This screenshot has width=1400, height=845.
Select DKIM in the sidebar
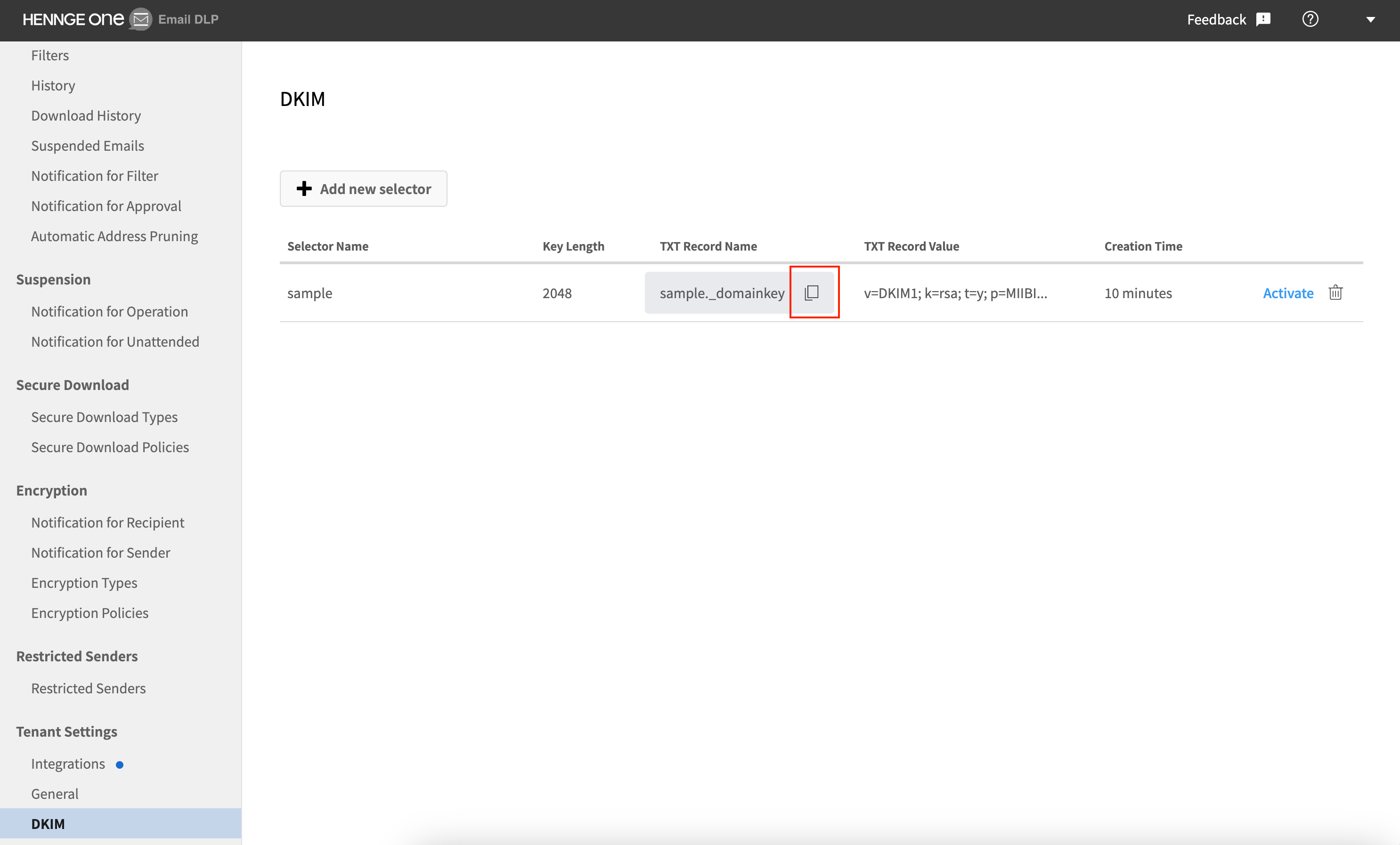pos(121,823)
